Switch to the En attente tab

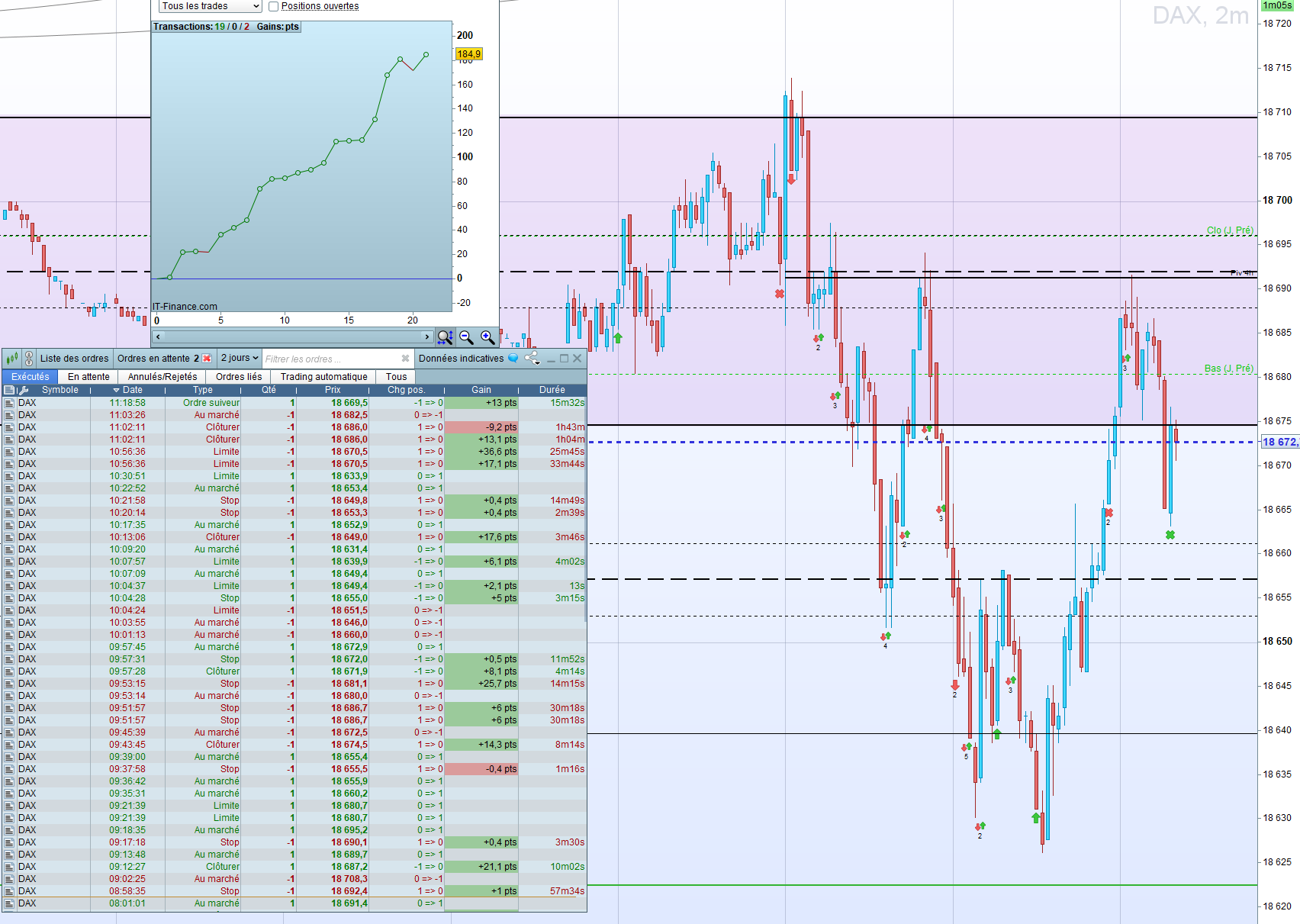(88, 376)
